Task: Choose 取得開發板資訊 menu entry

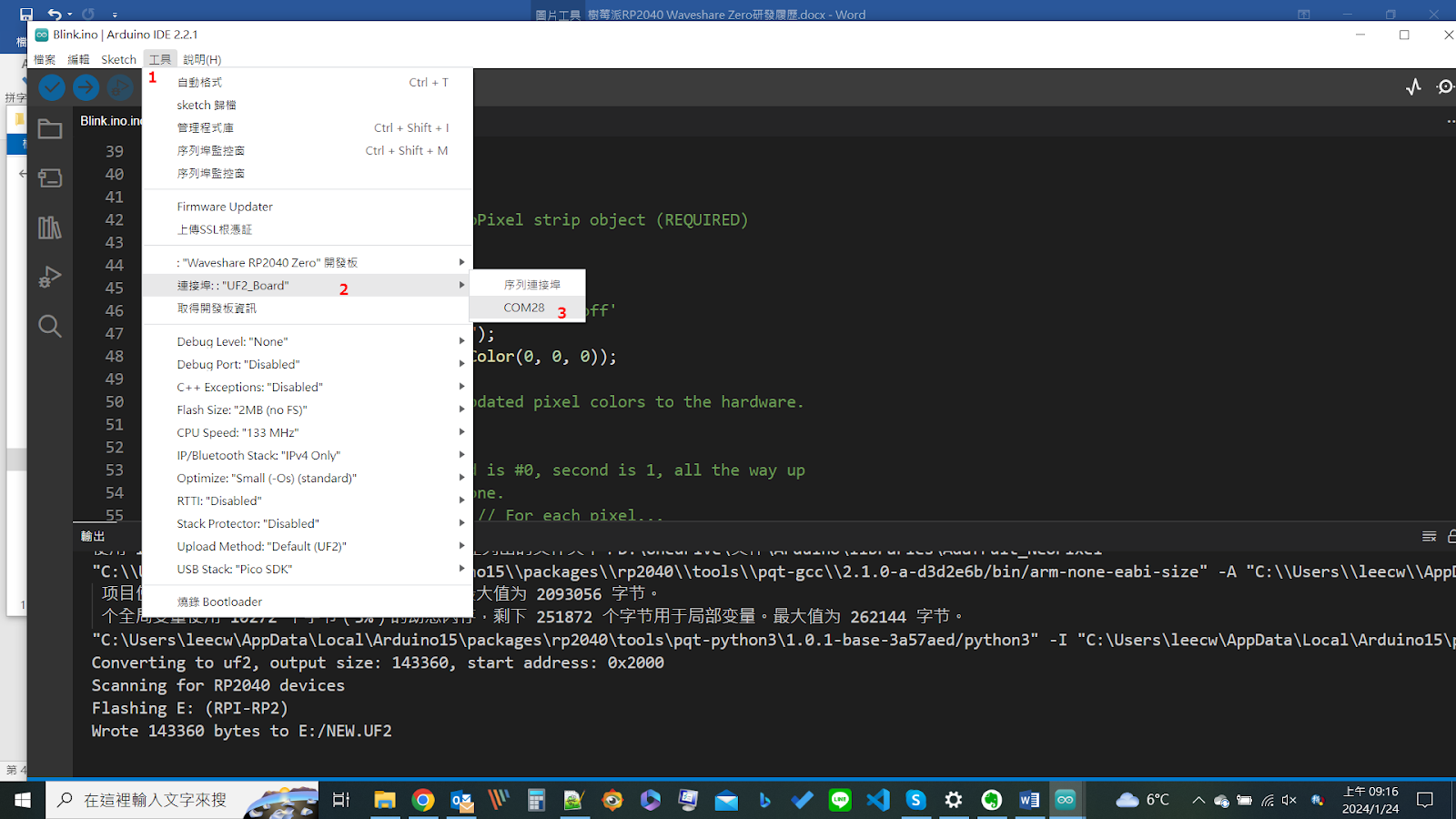Action: tap(308, 308)
